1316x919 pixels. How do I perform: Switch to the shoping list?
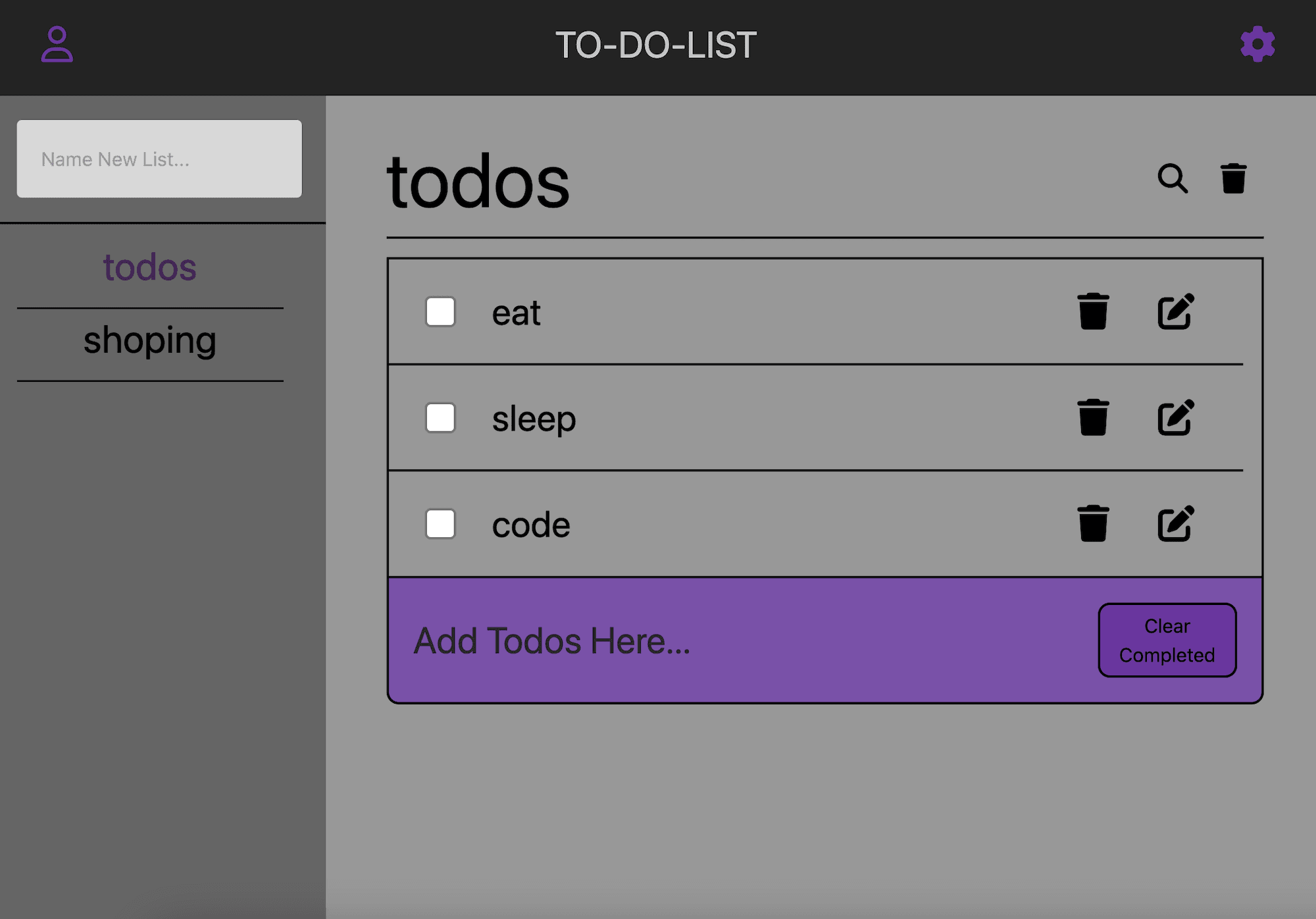(x=149, y=340)
